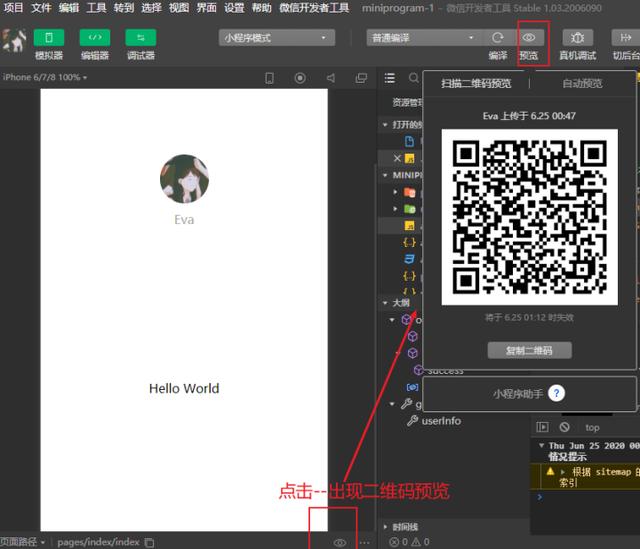Click the Hello World text in simulator
Screen dimensions: 640x549
pos(184,388)
